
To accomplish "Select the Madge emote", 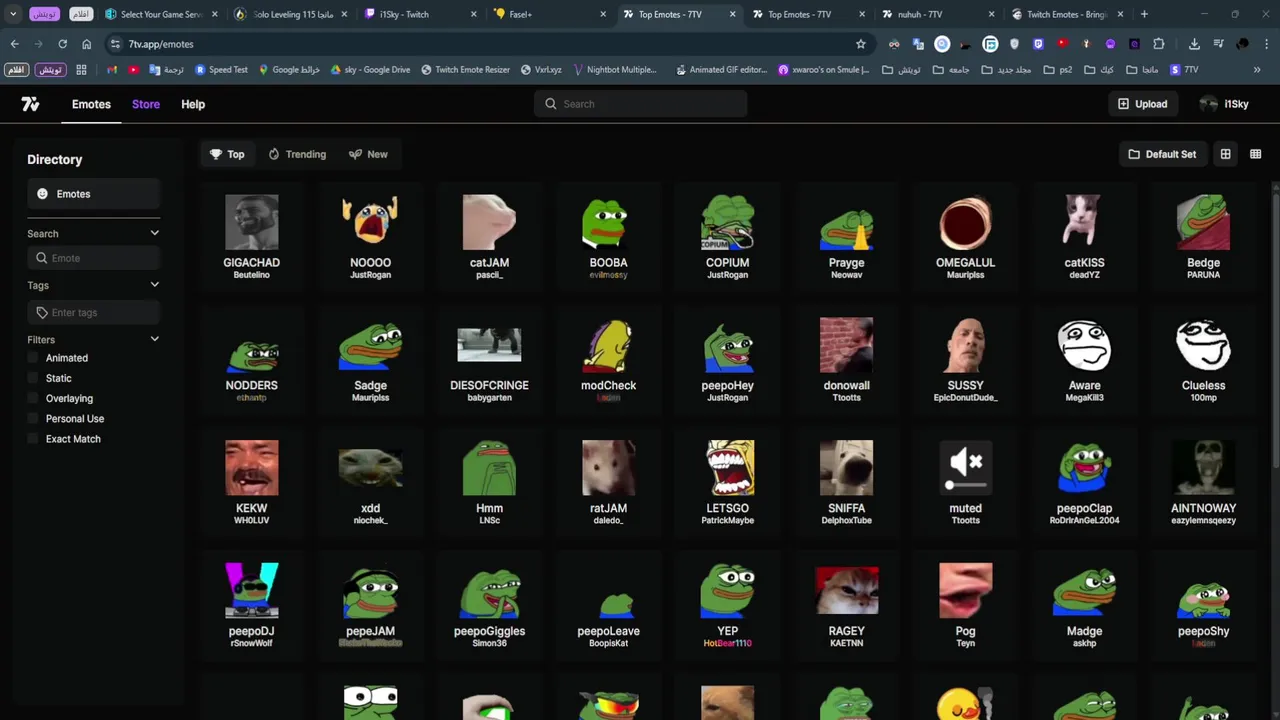I will tap(1084, 605).
